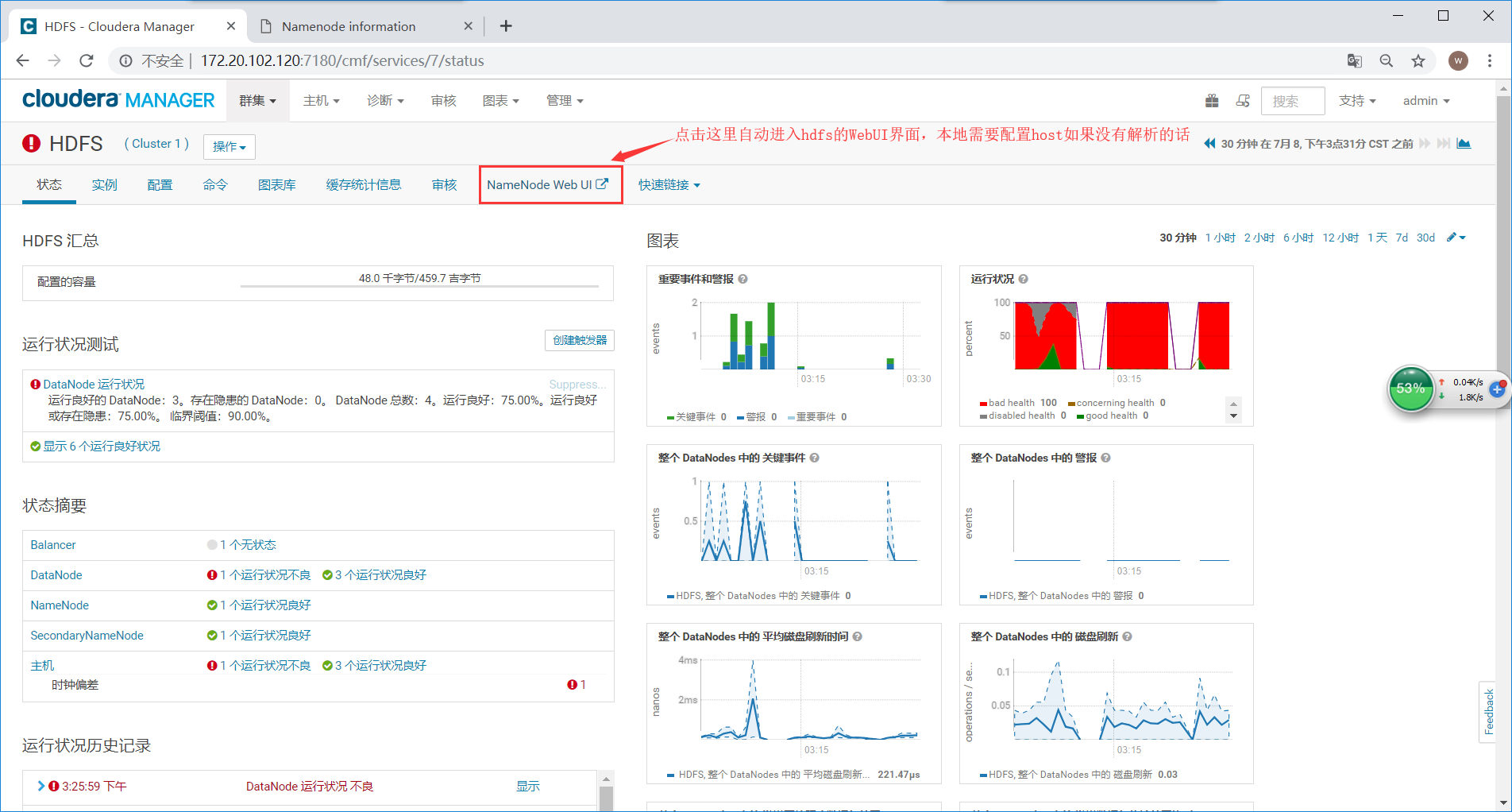Click red error icon for 时钟偏差 row
This screenshot has height=812, width=1512.
click(572, 685)
